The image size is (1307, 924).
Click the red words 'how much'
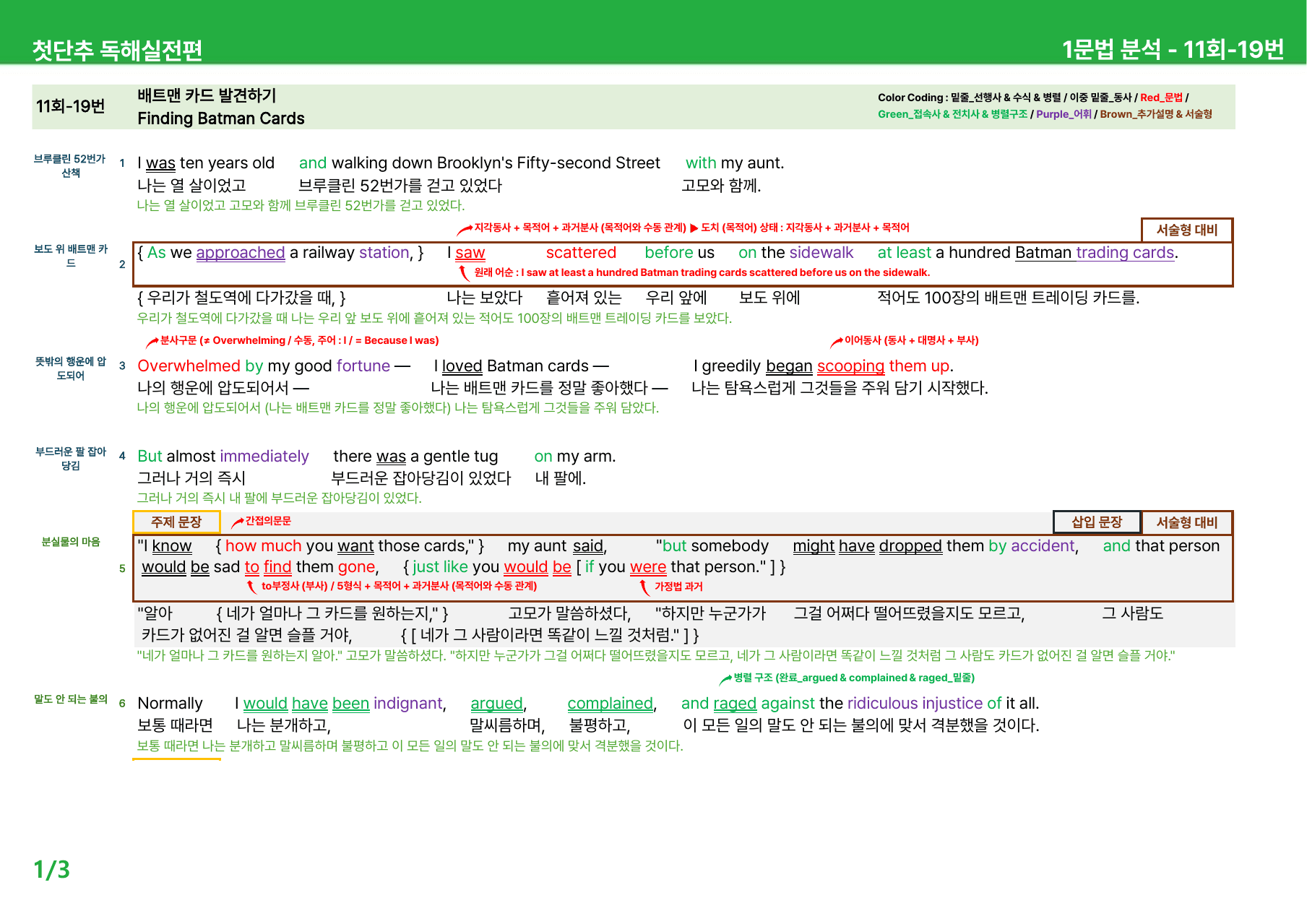pyautogui.click(x=263, y=546)
